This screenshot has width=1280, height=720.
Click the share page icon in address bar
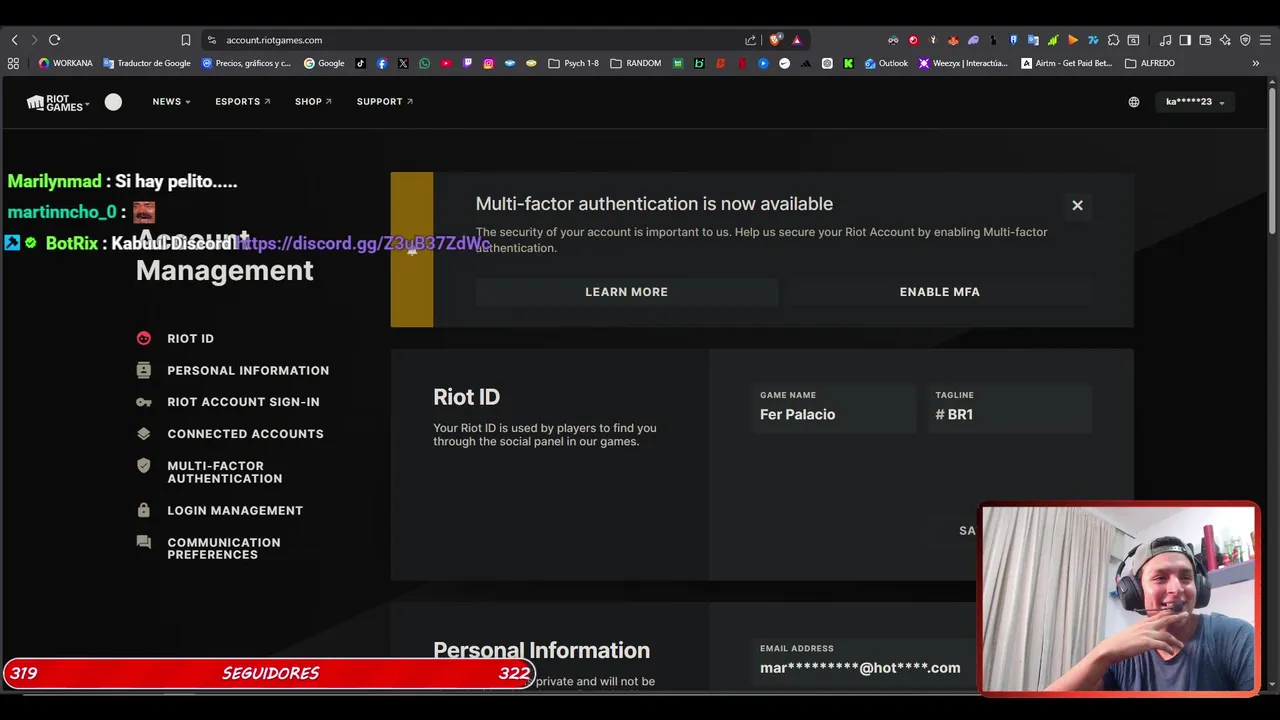click(x=750, y=40)
